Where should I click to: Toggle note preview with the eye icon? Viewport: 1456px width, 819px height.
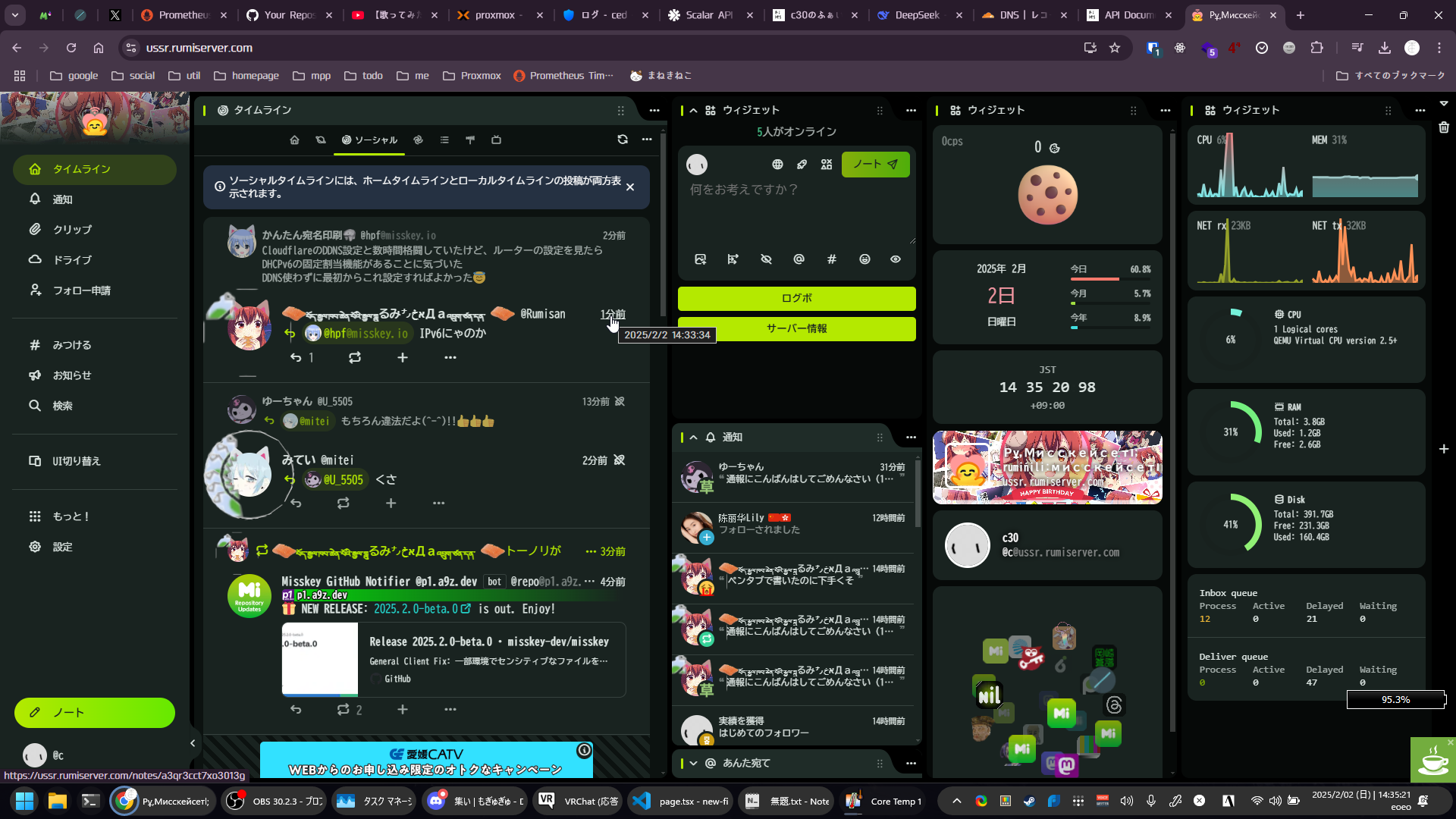pyautogui.click(x=896, y=259)
